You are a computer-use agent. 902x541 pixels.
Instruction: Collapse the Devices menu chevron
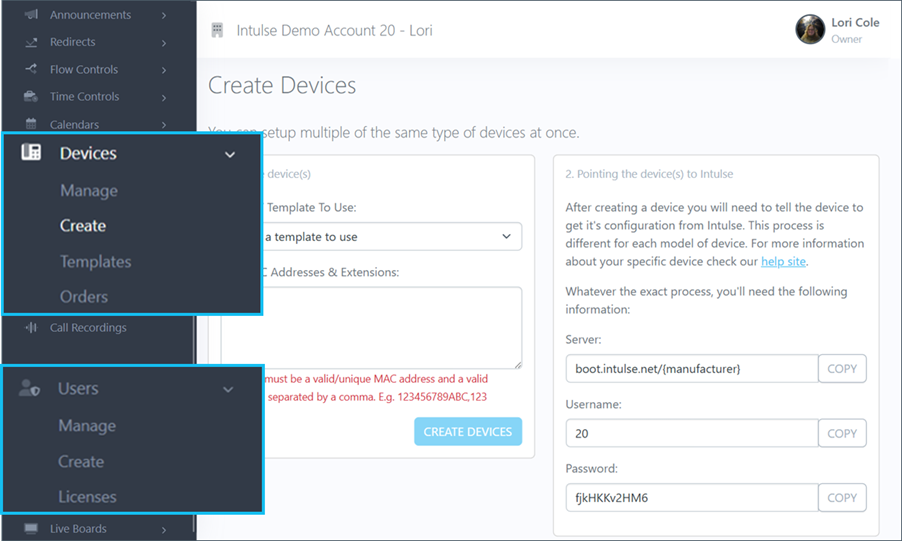pyautogui.click(x=230, y=155)
